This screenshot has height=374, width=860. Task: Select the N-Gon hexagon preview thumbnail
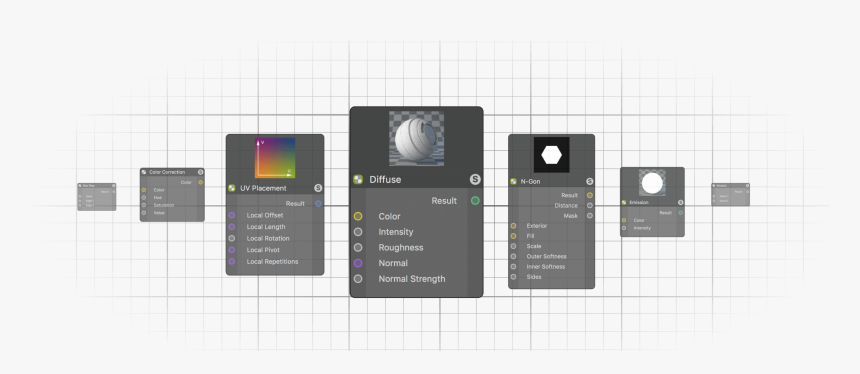(x=551, y=155)
